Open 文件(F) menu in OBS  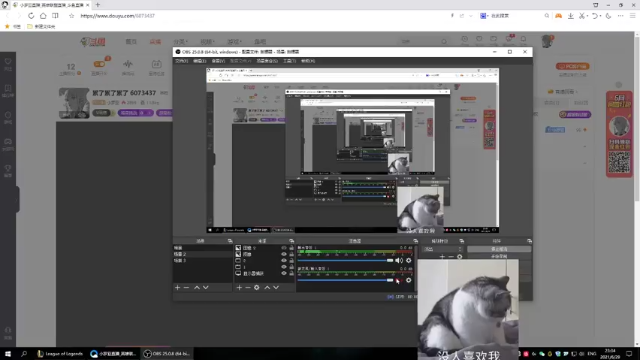182,61
